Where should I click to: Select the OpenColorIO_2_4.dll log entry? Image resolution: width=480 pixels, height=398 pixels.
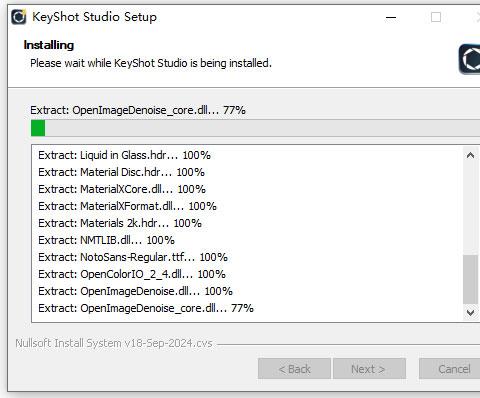pos(132,274)
